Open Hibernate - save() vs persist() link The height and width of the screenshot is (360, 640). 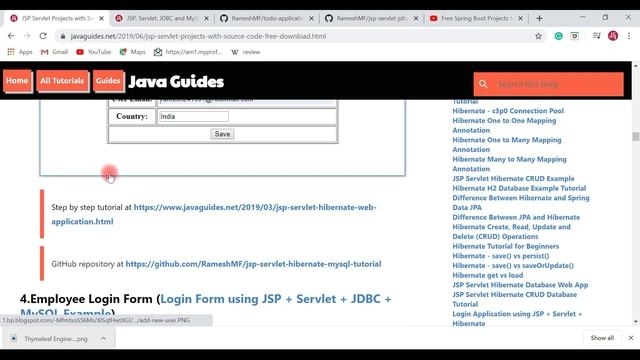[x=500, y=256]
